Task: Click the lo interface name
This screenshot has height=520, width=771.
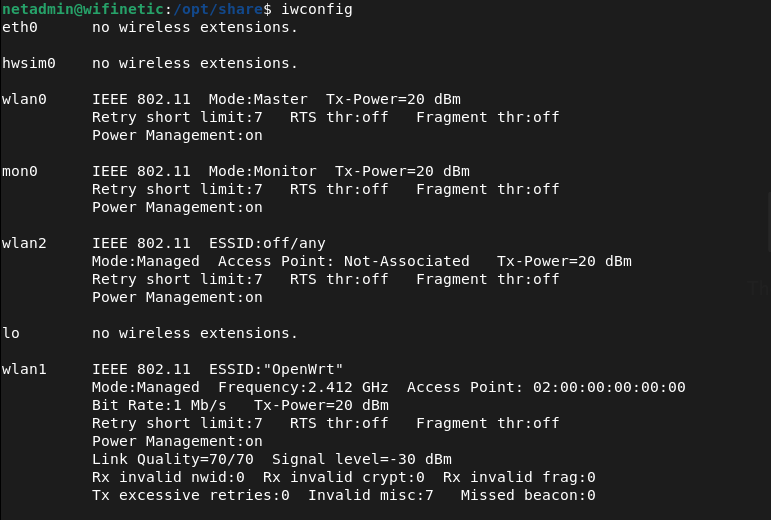Action: (11, 333)
